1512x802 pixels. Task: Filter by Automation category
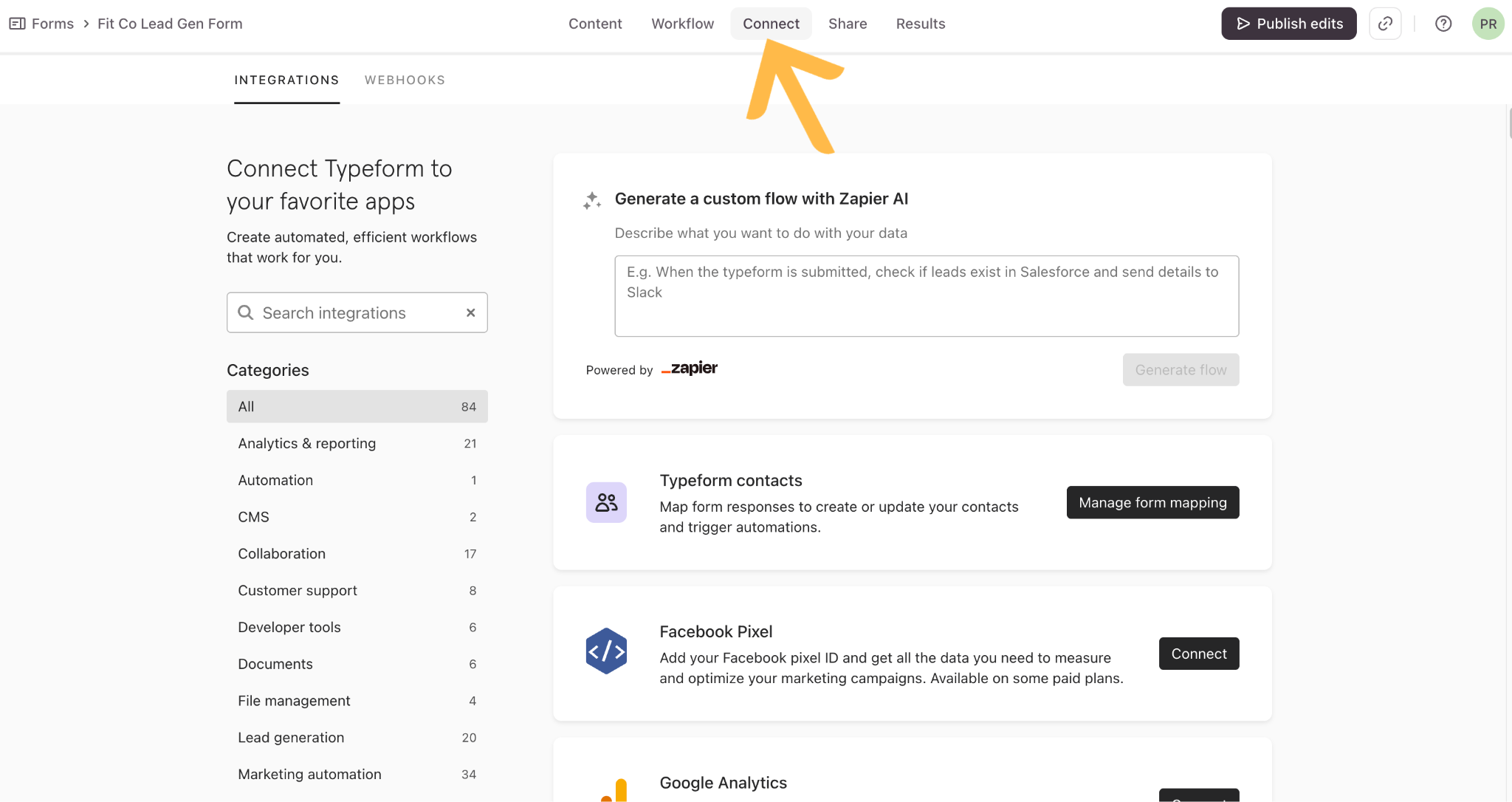click(357, 480)
